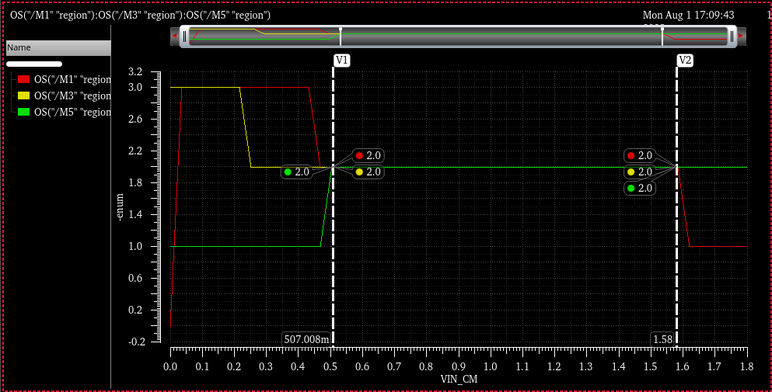This screenshot has height=392, width=772.
Task: Click the 507.008m marker value box
Action: click(307, 339)
